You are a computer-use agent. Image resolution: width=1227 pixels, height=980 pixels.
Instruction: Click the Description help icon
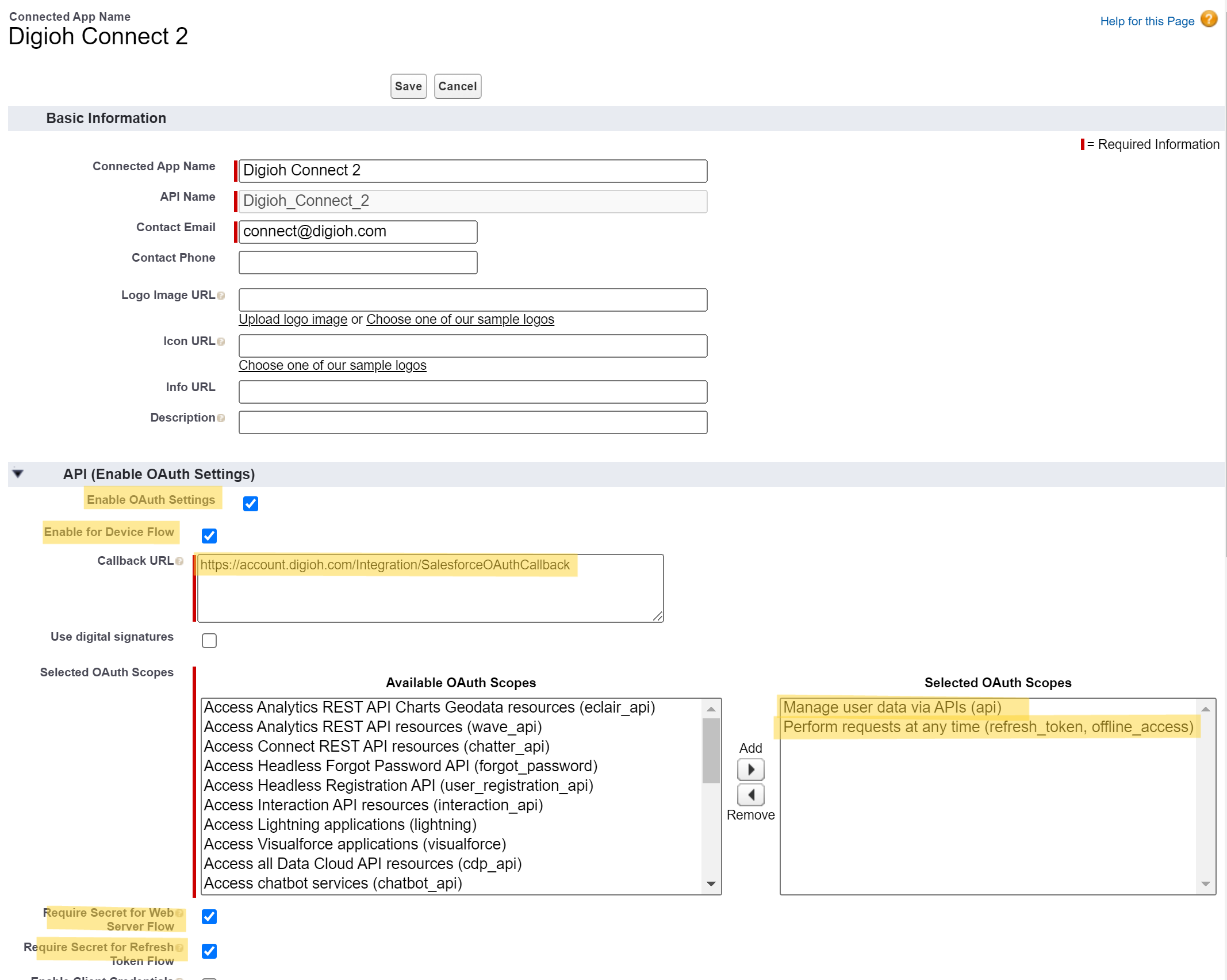(222, 418)
